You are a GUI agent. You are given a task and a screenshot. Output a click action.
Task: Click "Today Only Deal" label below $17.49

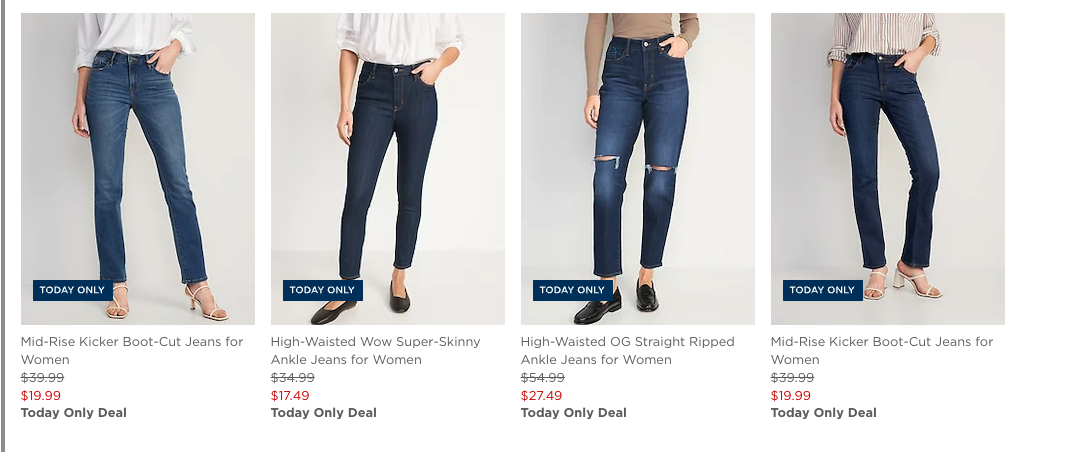[323, 413]
